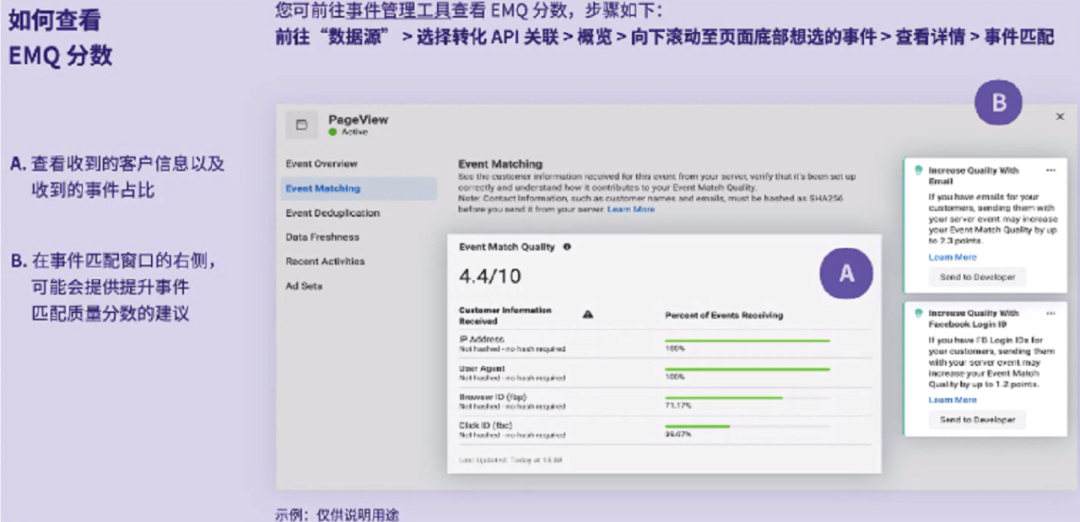
Task: Click the Click ID (fbc) label
Action: pos(486,426)
